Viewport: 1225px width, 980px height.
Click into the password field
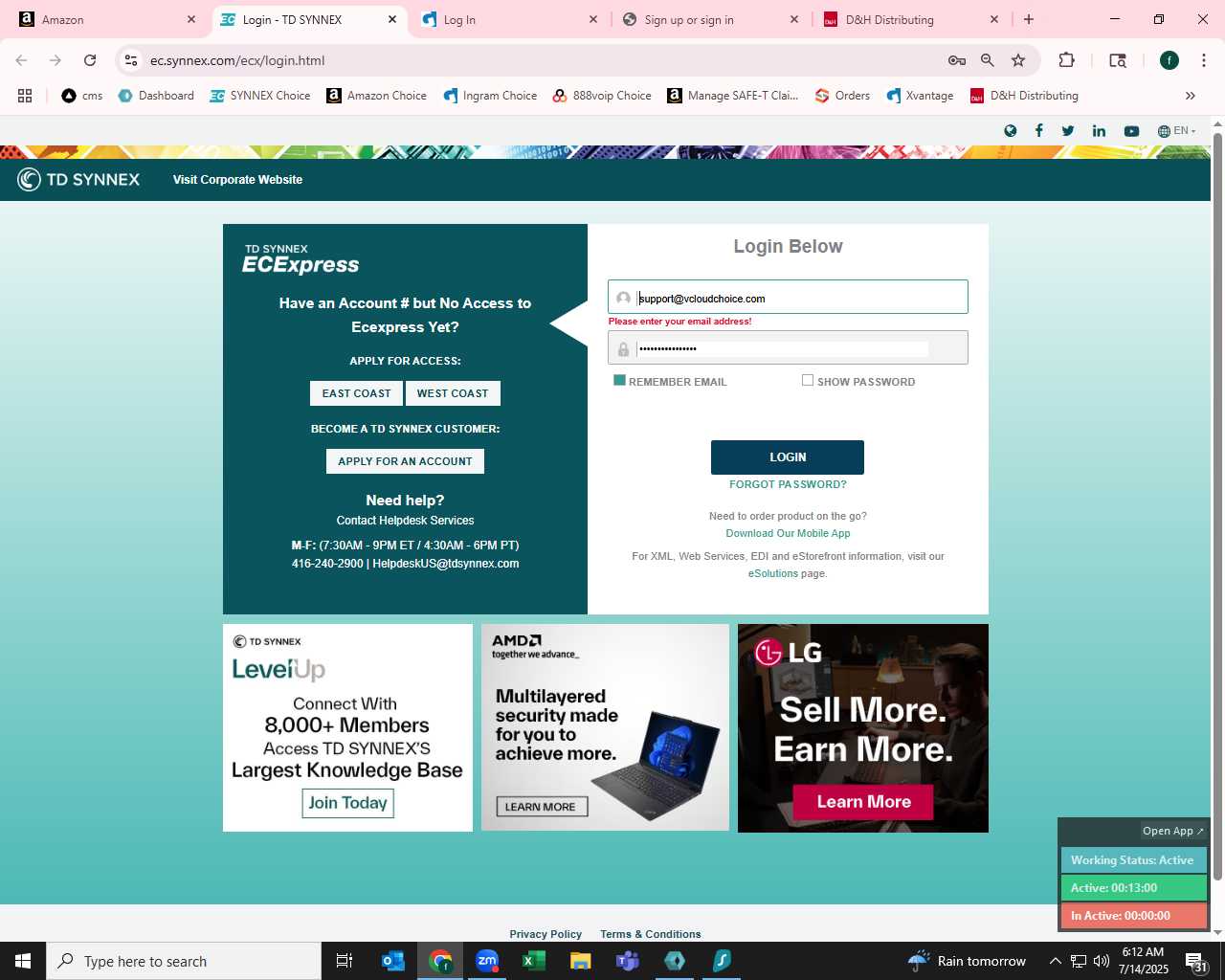[788, 347]
